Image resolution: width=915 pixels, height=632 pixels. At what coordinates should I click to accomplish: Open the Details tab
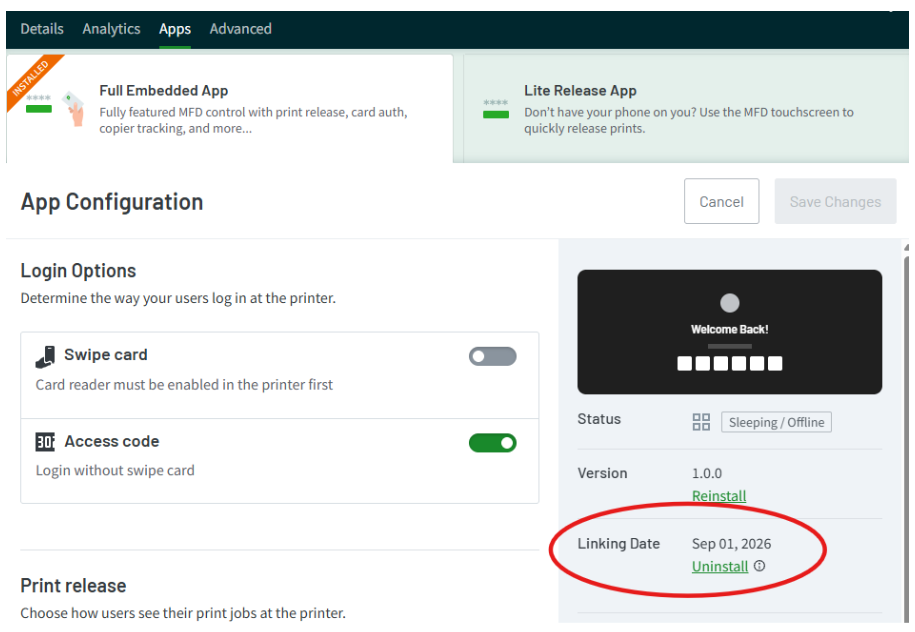[42, 29]
